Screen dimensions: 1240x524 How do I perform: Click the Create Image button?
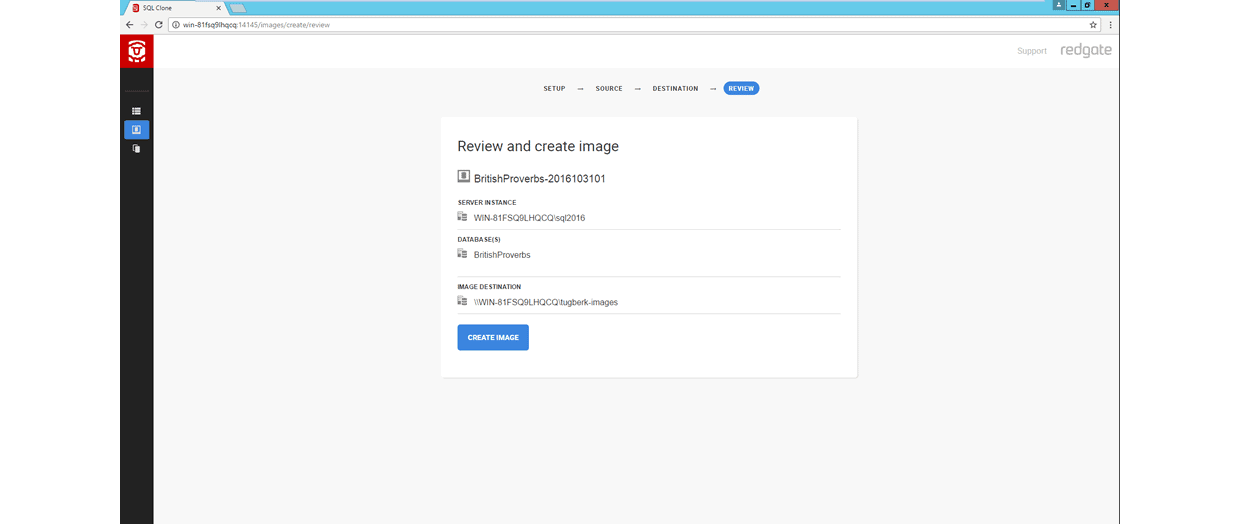point(493,338)
